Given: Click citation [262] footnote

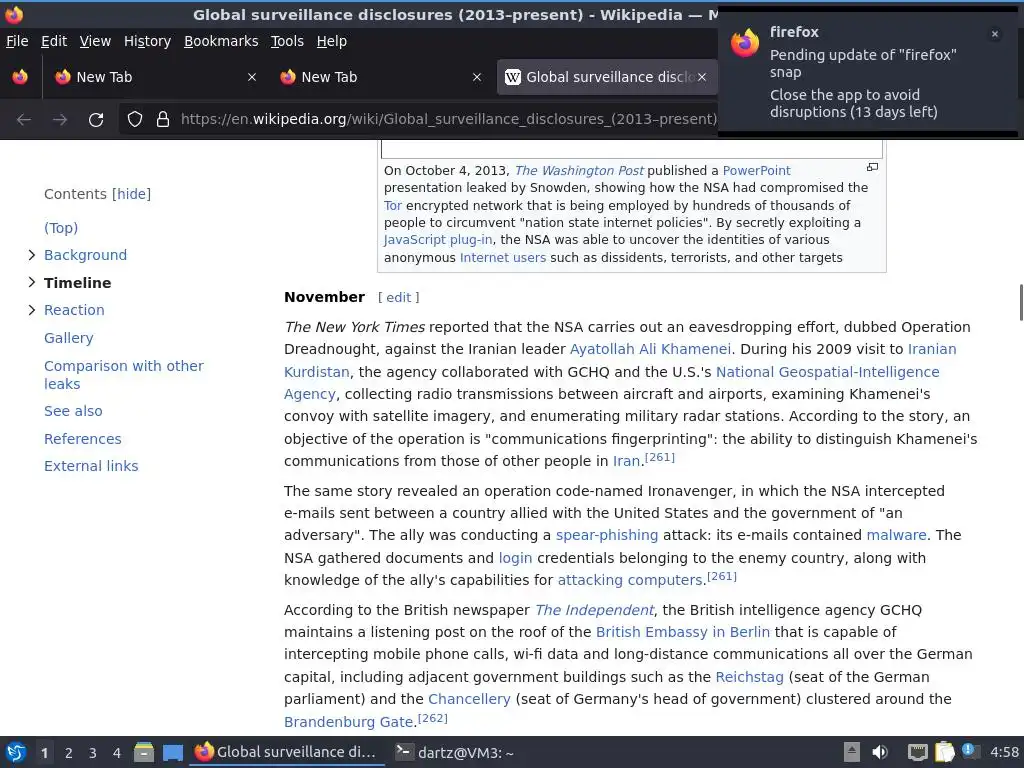Looking at the screenshot, I should [x=432, y=718].
